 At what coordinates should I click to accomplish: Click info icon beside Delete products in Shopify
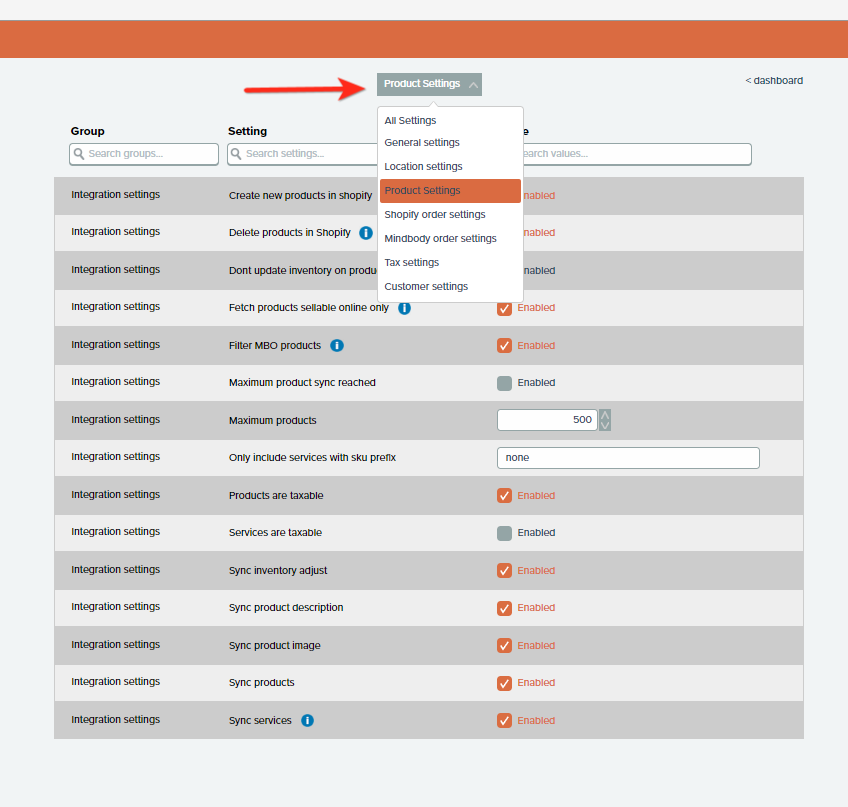point(365,233)
